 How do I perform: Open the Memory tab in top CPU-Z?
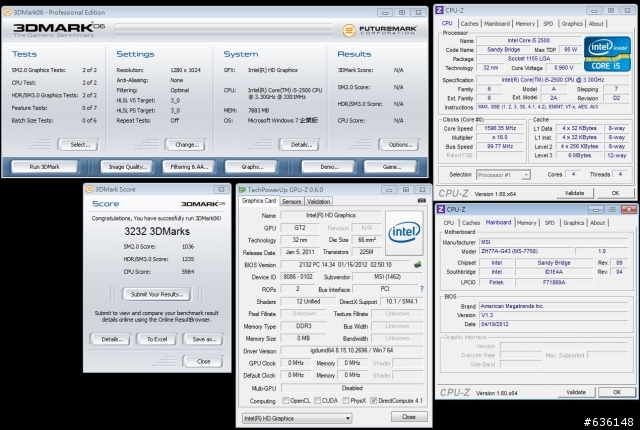click(525, 24)
